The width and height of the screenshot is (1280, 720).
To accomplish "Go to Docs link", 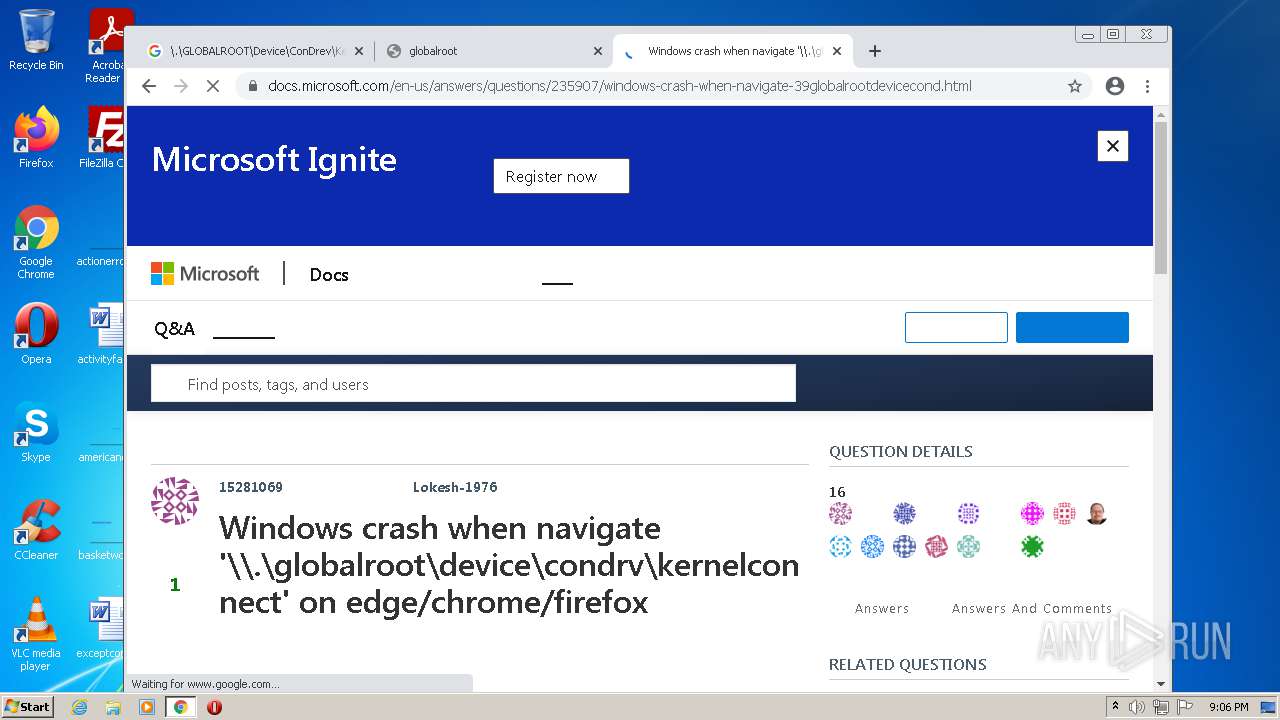I will (x=329, y=275).
